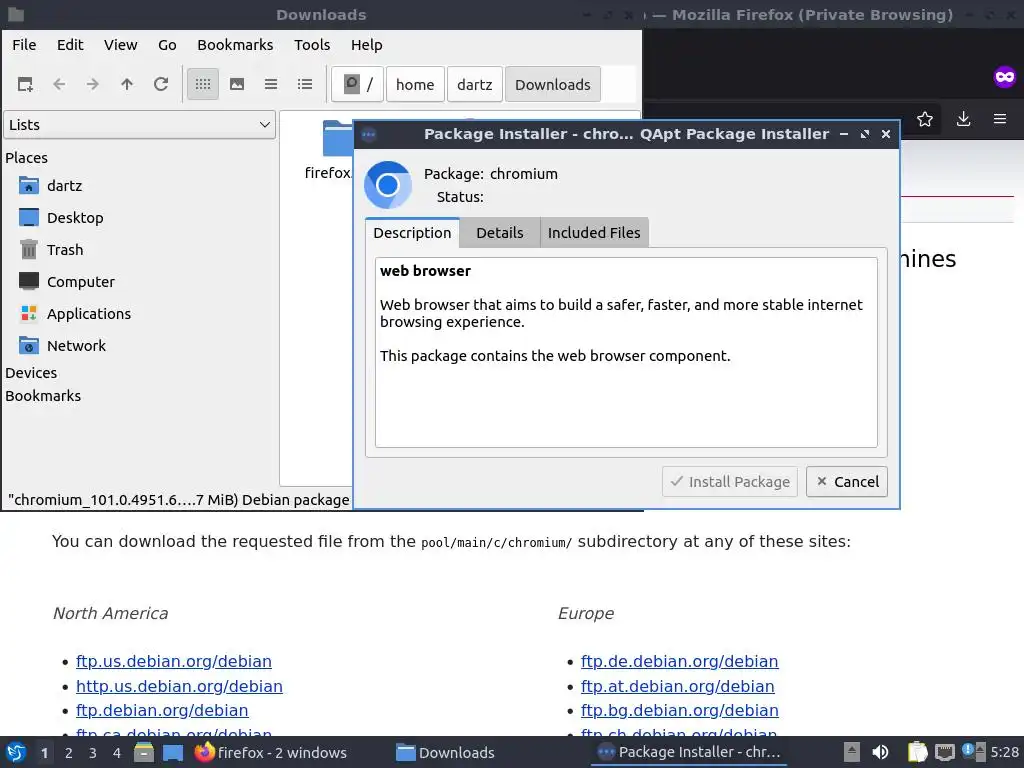
Task: Open ftp.us.debian.org/debian mirror link
Action: tap(174, 662)
